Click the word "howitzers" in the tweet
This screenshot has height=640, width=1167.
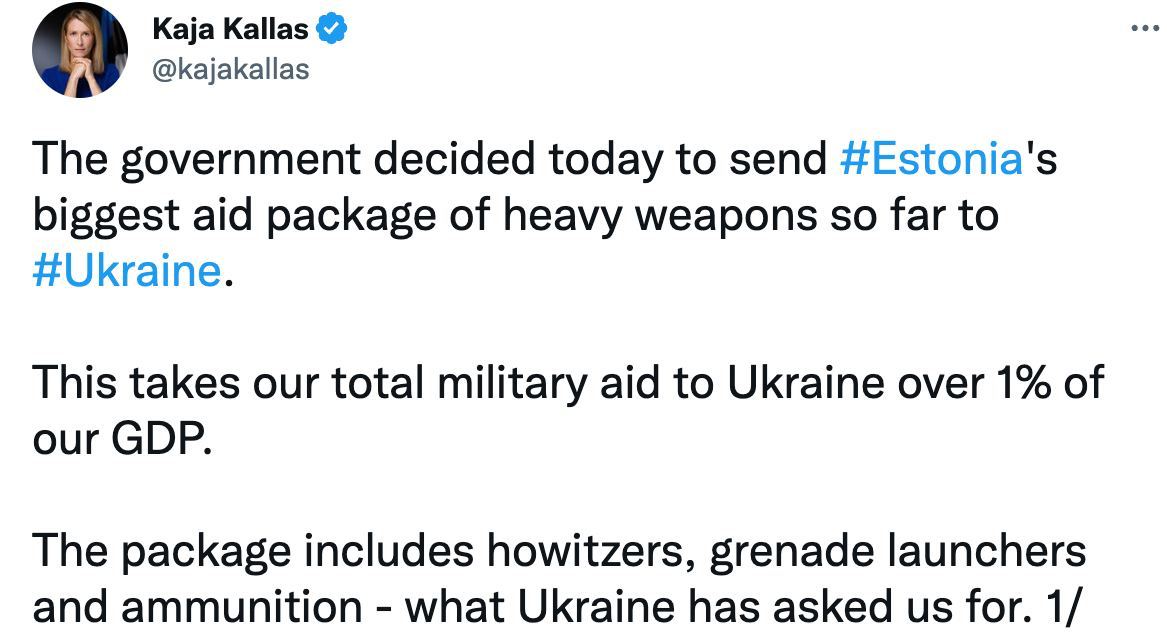589,551
